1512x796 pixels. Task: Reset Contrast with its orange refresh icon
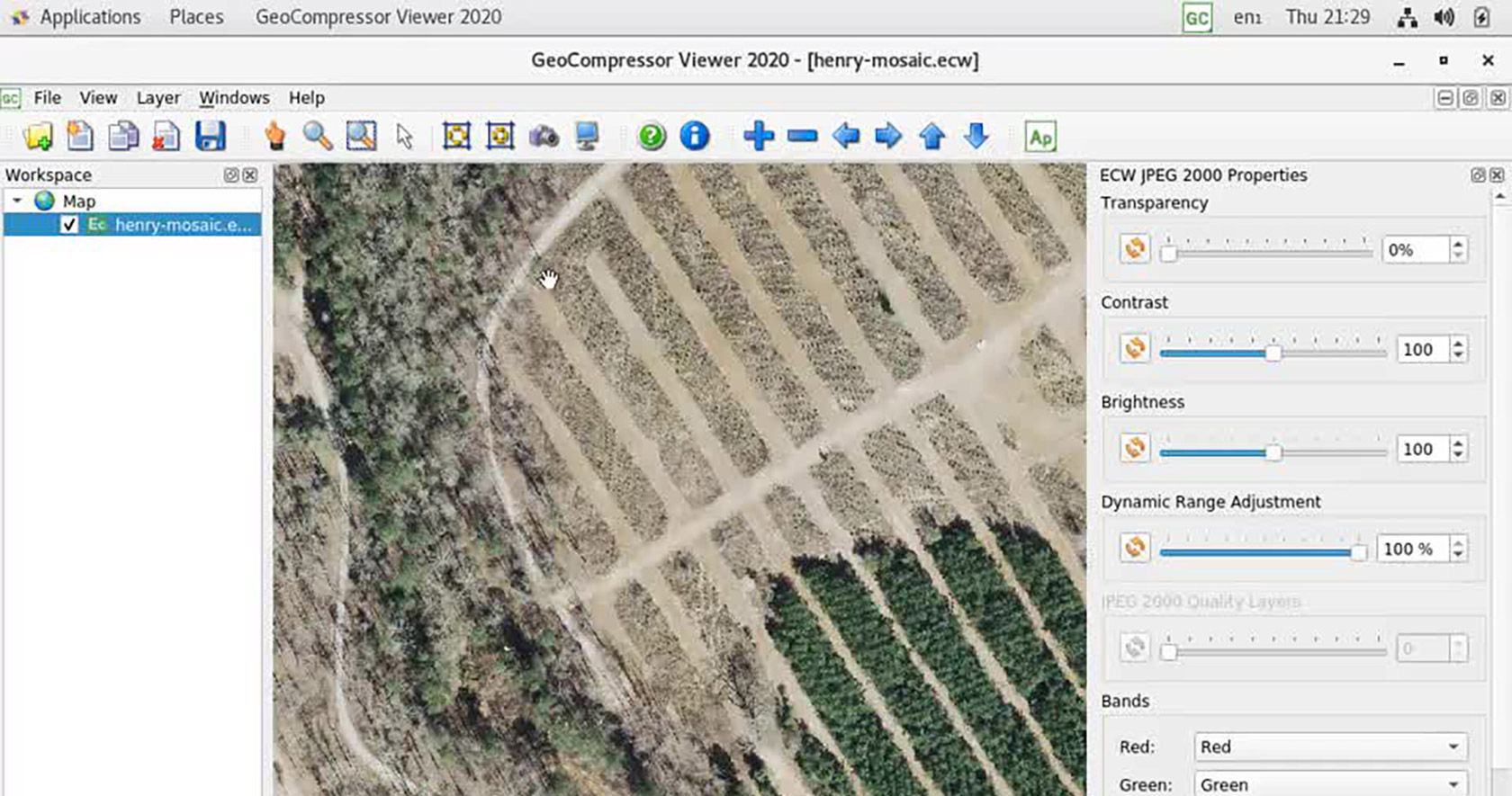pos(1135,348)
